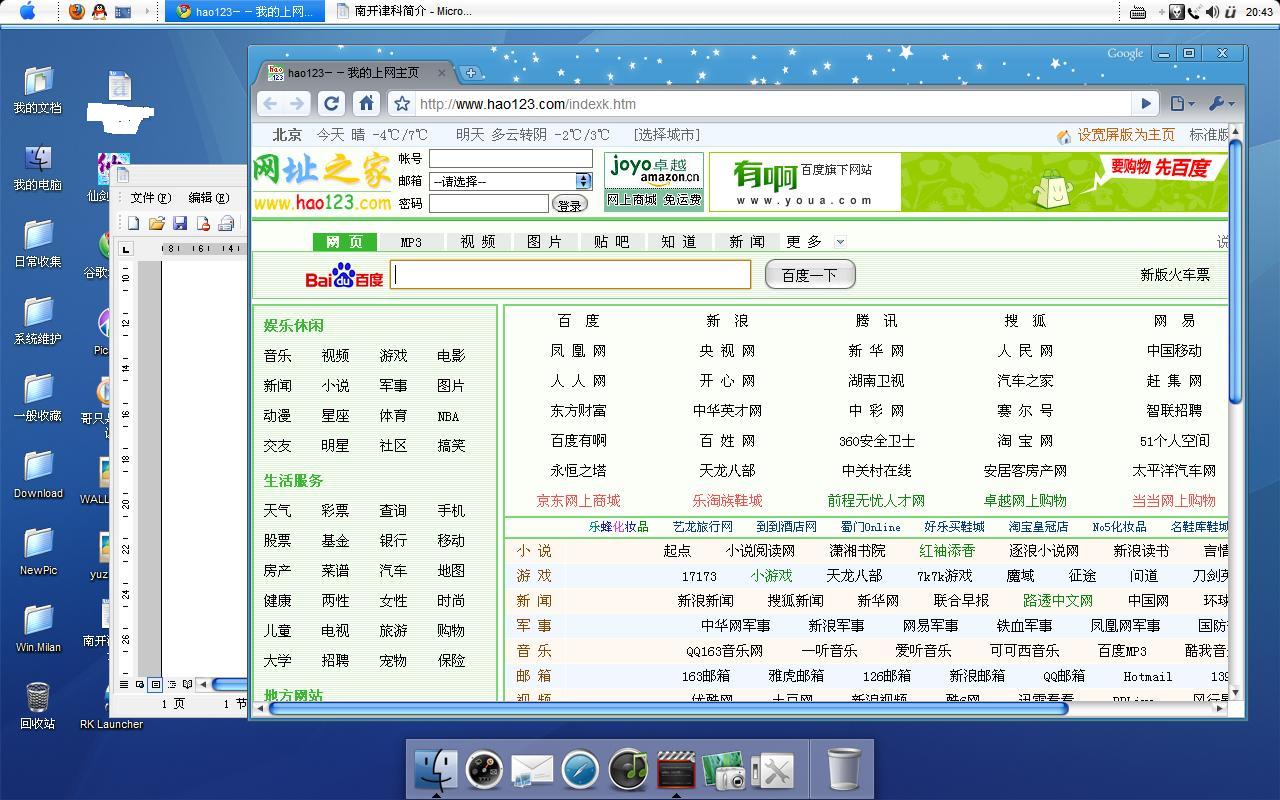Click the address bar showing www.hao123.com

775,104
